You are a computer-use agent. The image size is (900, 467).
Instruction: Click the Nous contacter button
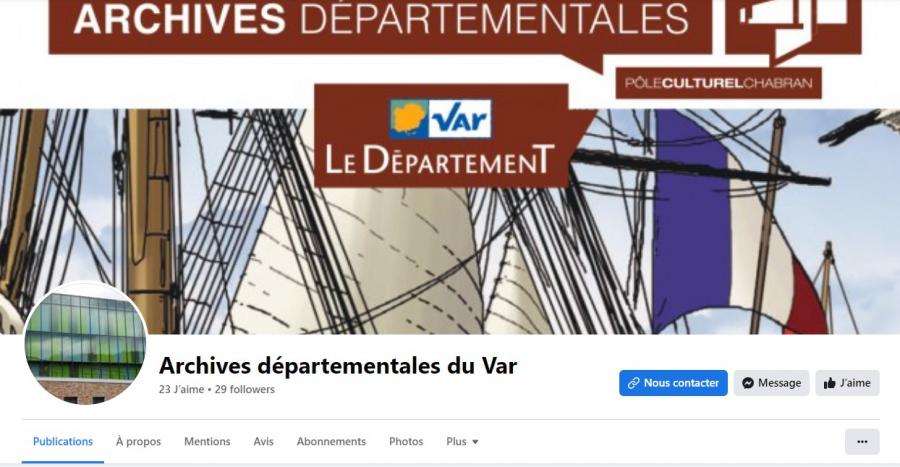click(673, 383)
